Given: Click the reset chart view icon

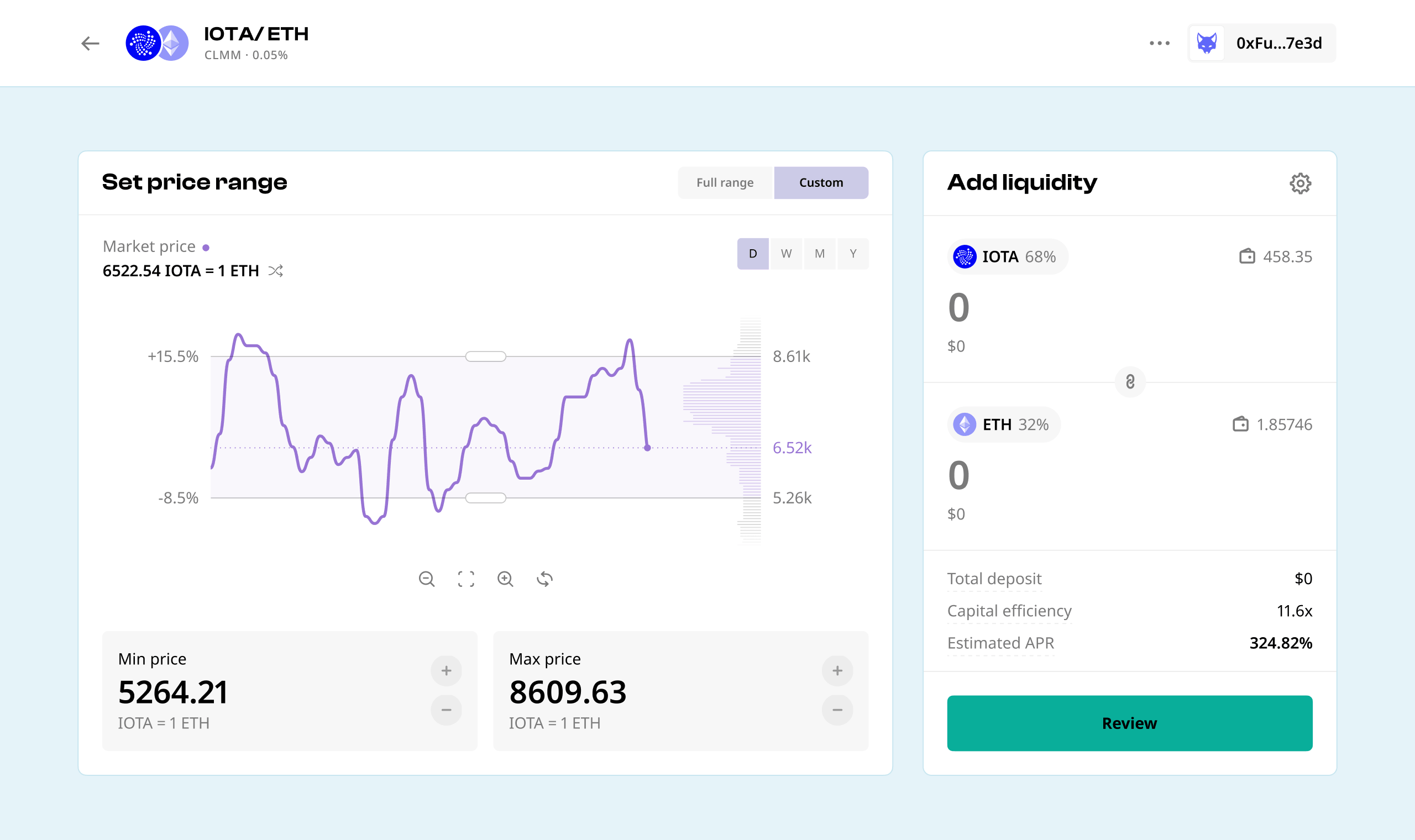Looking at the screenshot, I should pos(544,579).
